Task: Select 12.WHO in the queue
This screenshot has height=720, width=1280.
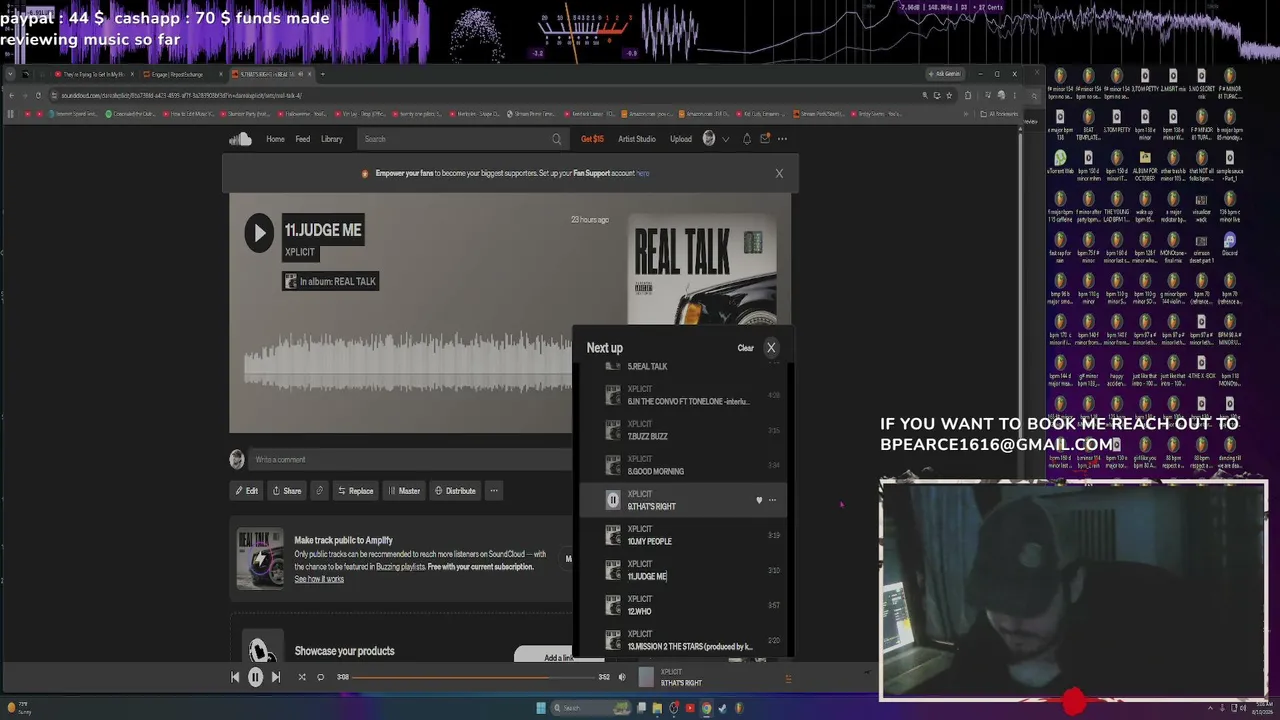Action: pos(683,605)
